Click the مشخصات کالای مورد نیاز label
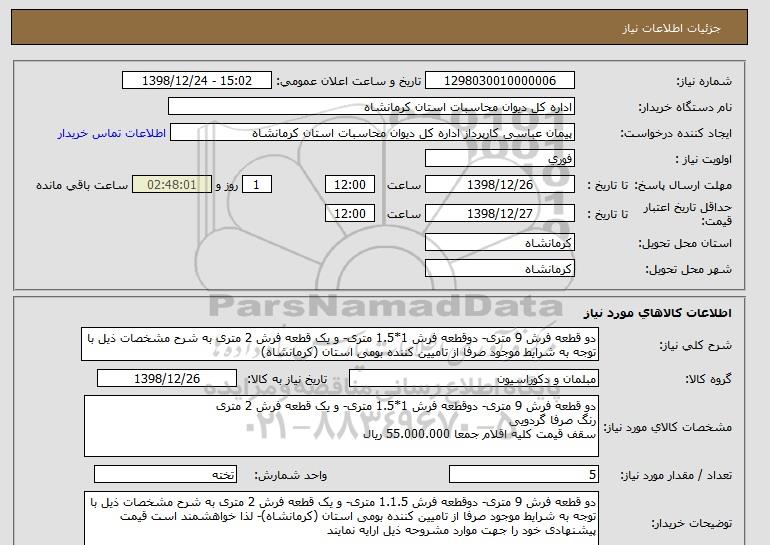This screenshot has width=770, height=545. click(668, 427)
